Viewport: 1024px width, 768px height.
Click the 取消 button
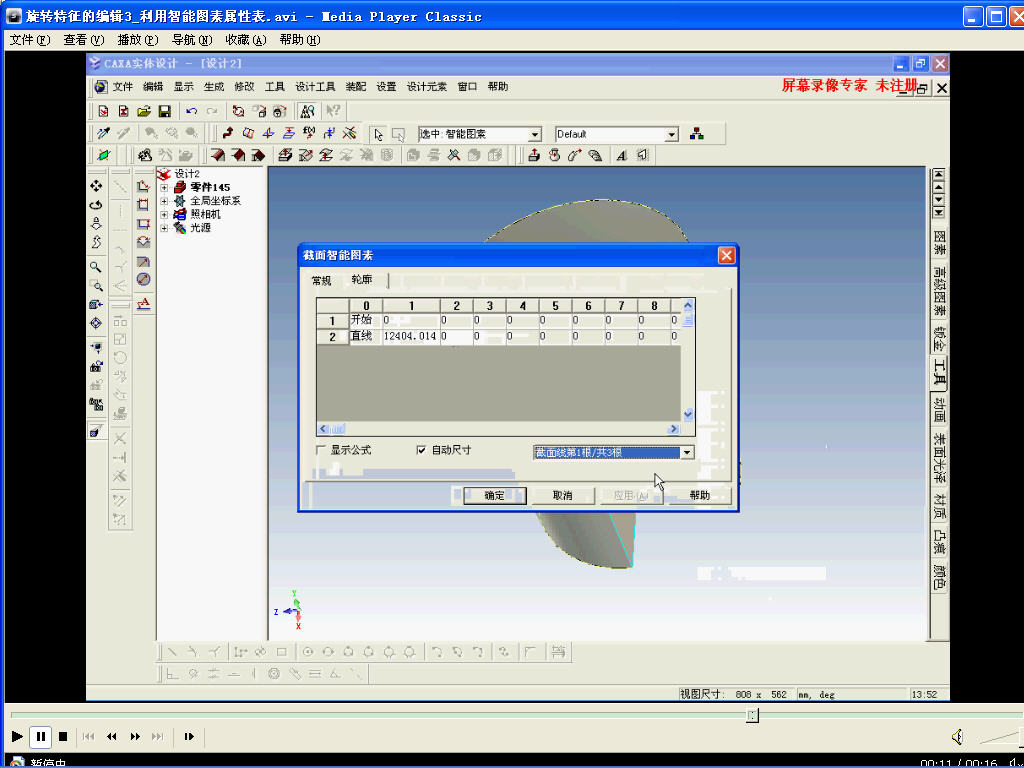[562, 496]
